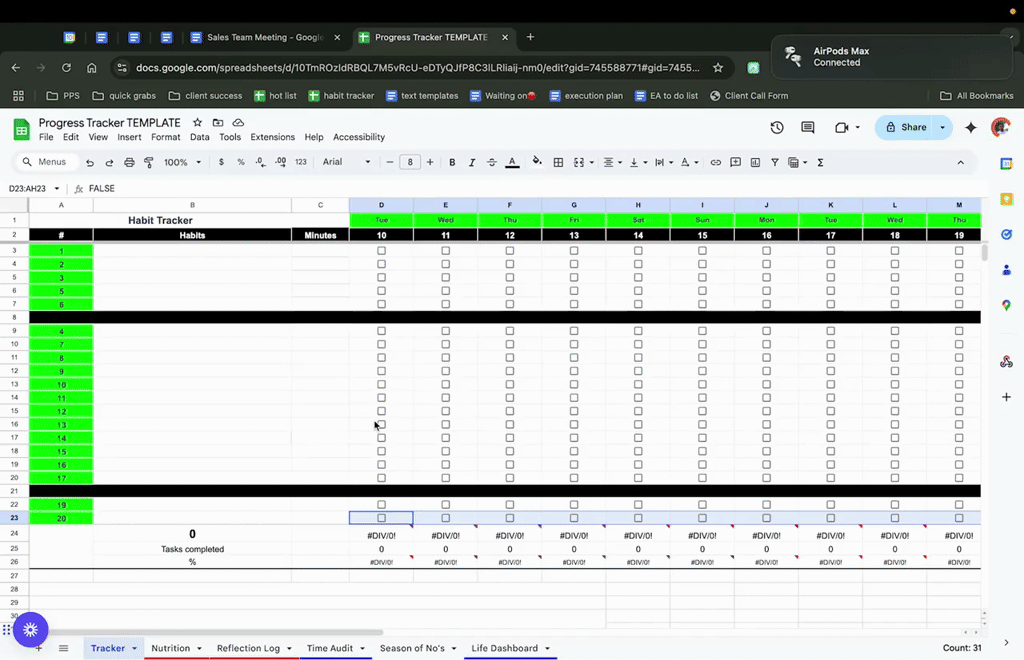Apply strikethrough formatting

[491, 162]
